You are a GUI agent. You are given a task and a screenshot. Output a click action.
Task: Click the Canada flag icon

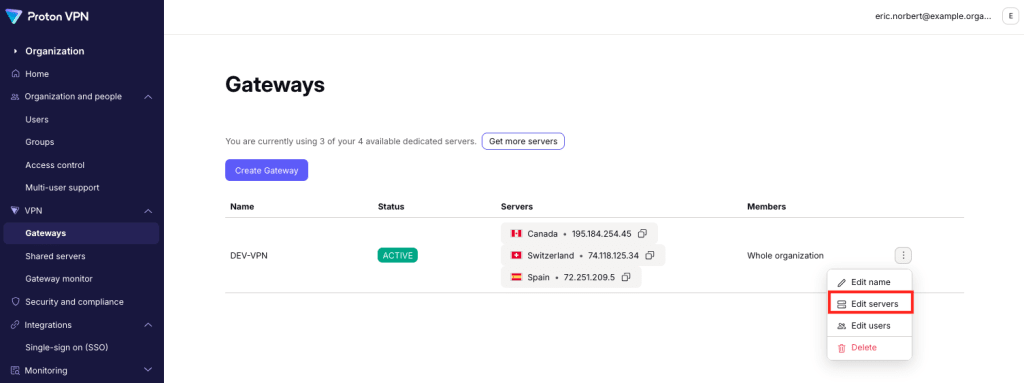pos(516,233)
